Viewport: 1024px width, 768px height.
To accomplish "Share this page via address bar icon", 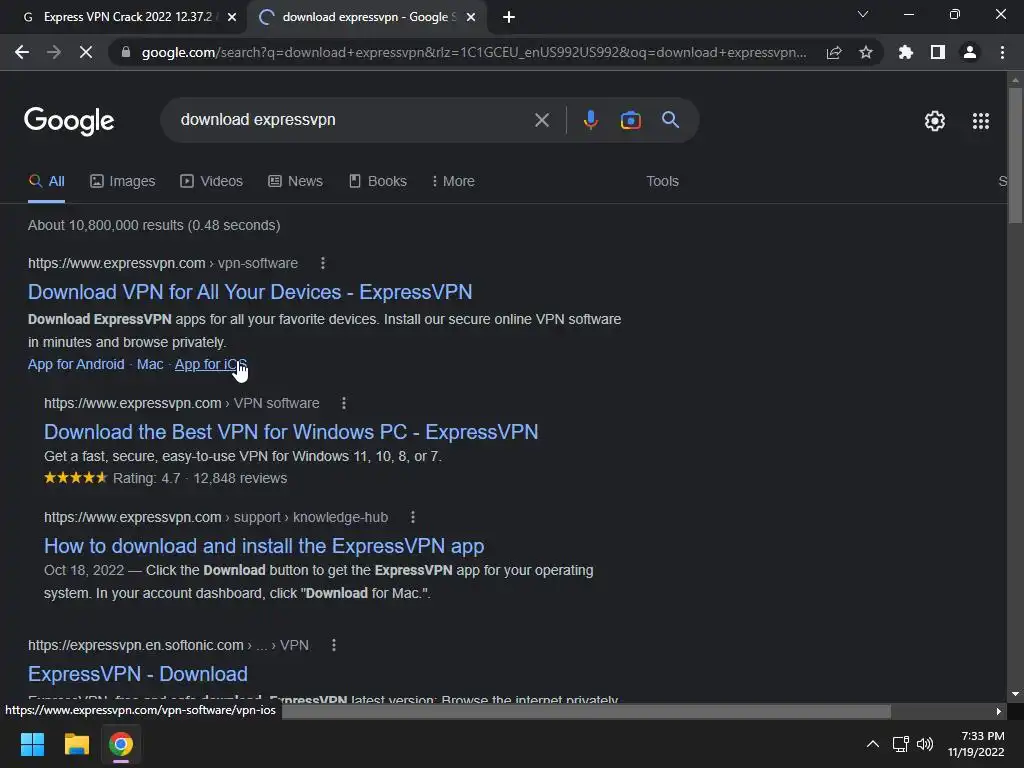I will [834, 52].
